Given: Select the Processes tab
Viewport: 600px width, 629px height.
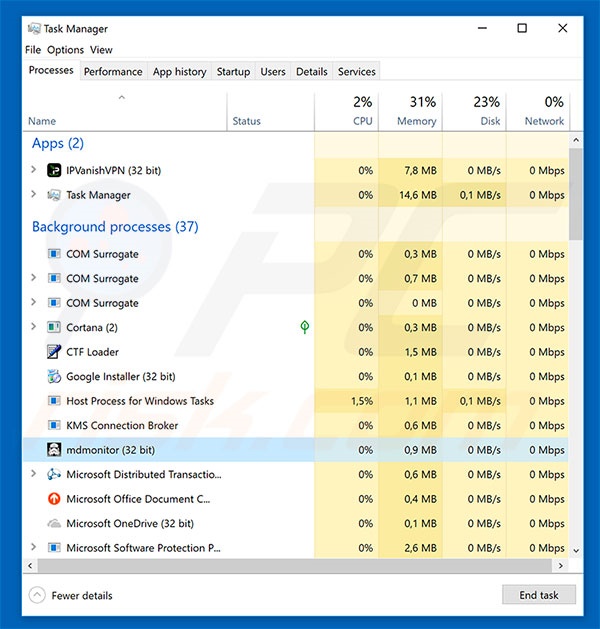Looking at the screenshot, I should click(51, 70).
